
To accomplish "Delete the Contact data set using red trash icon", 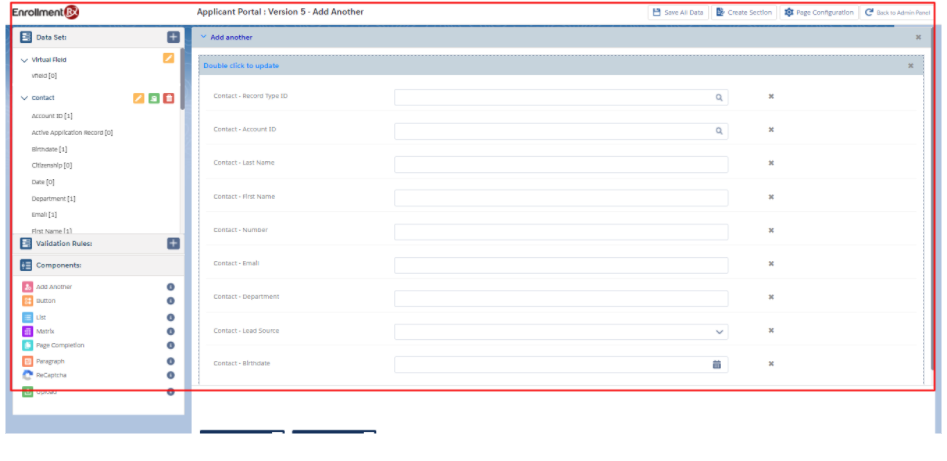I will coord(168,98).
